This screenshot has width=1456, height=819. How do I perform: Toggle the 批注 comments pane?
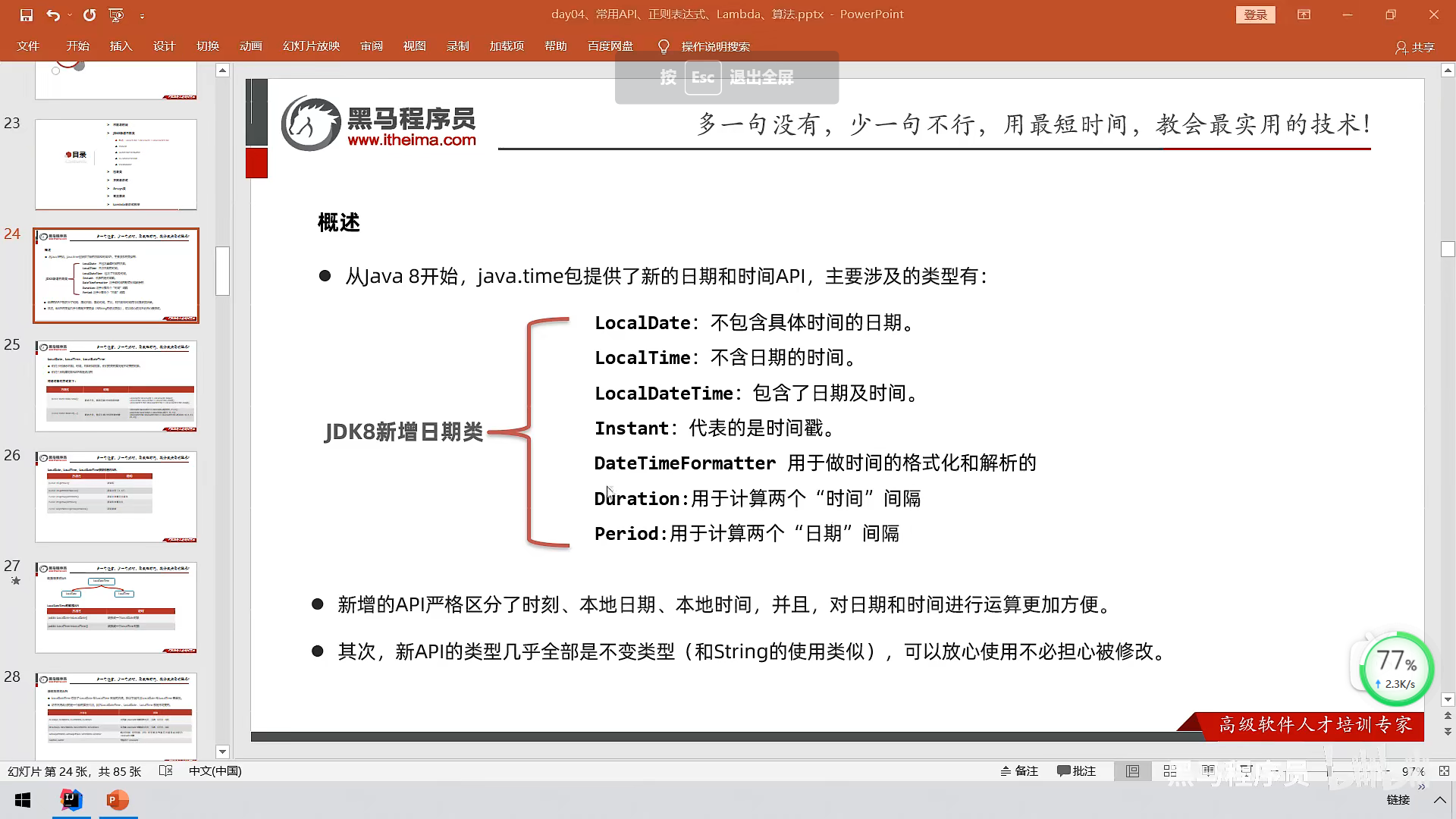click(x=1077, y=771)
